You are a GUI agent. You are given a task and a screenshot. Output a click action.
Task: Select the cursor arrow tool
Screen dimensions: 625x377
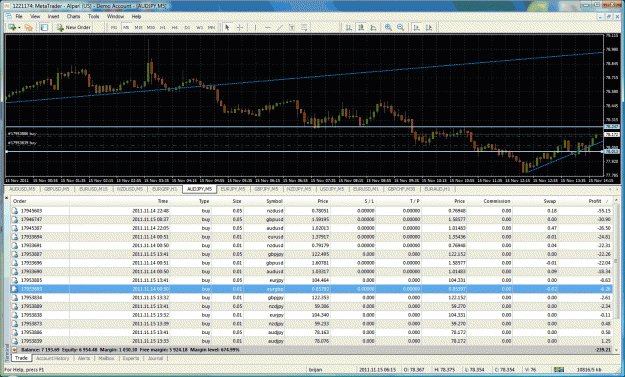coord(227,27)
